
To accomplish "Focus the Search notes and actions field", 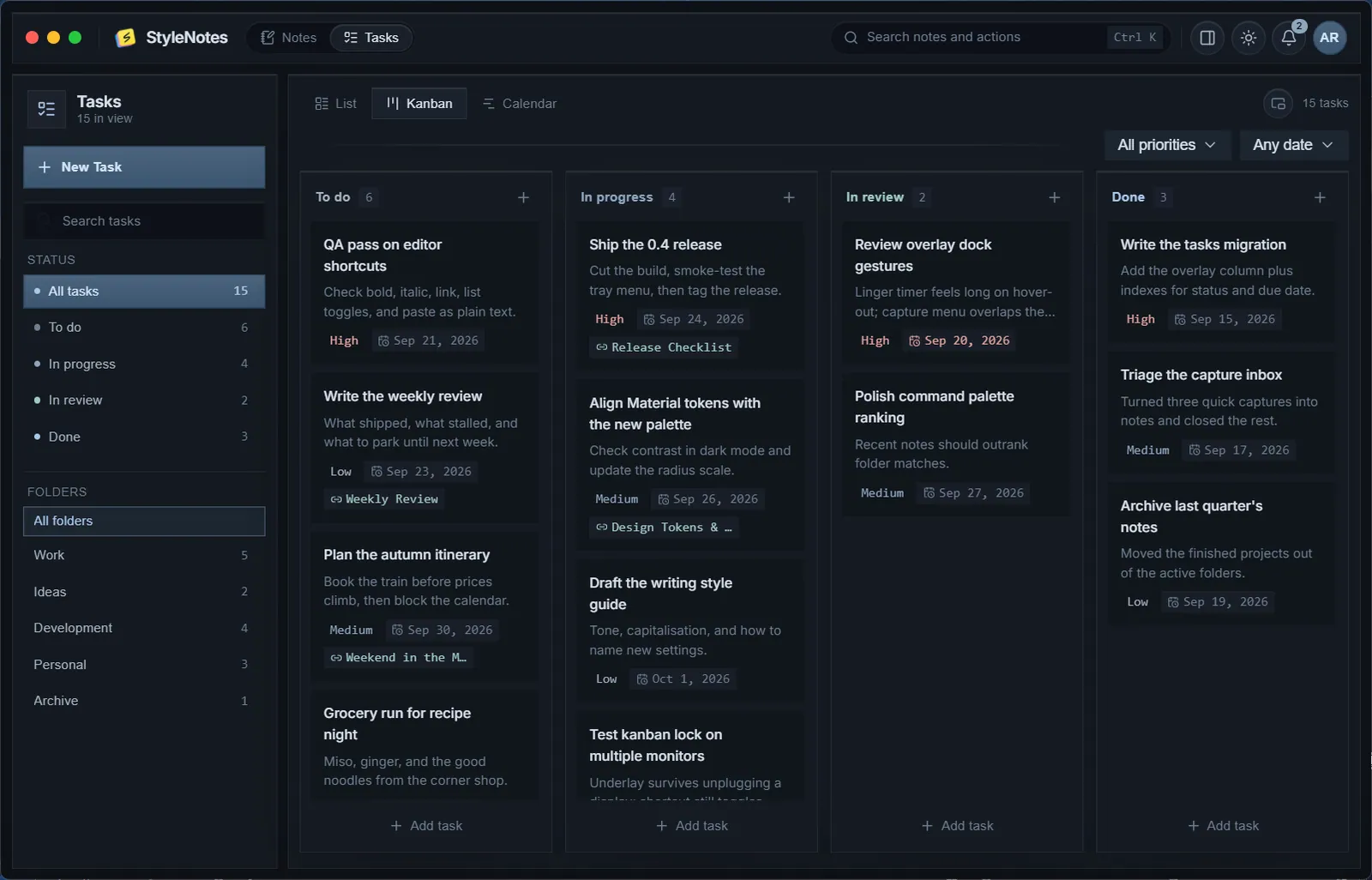I will pos(1000,38).
